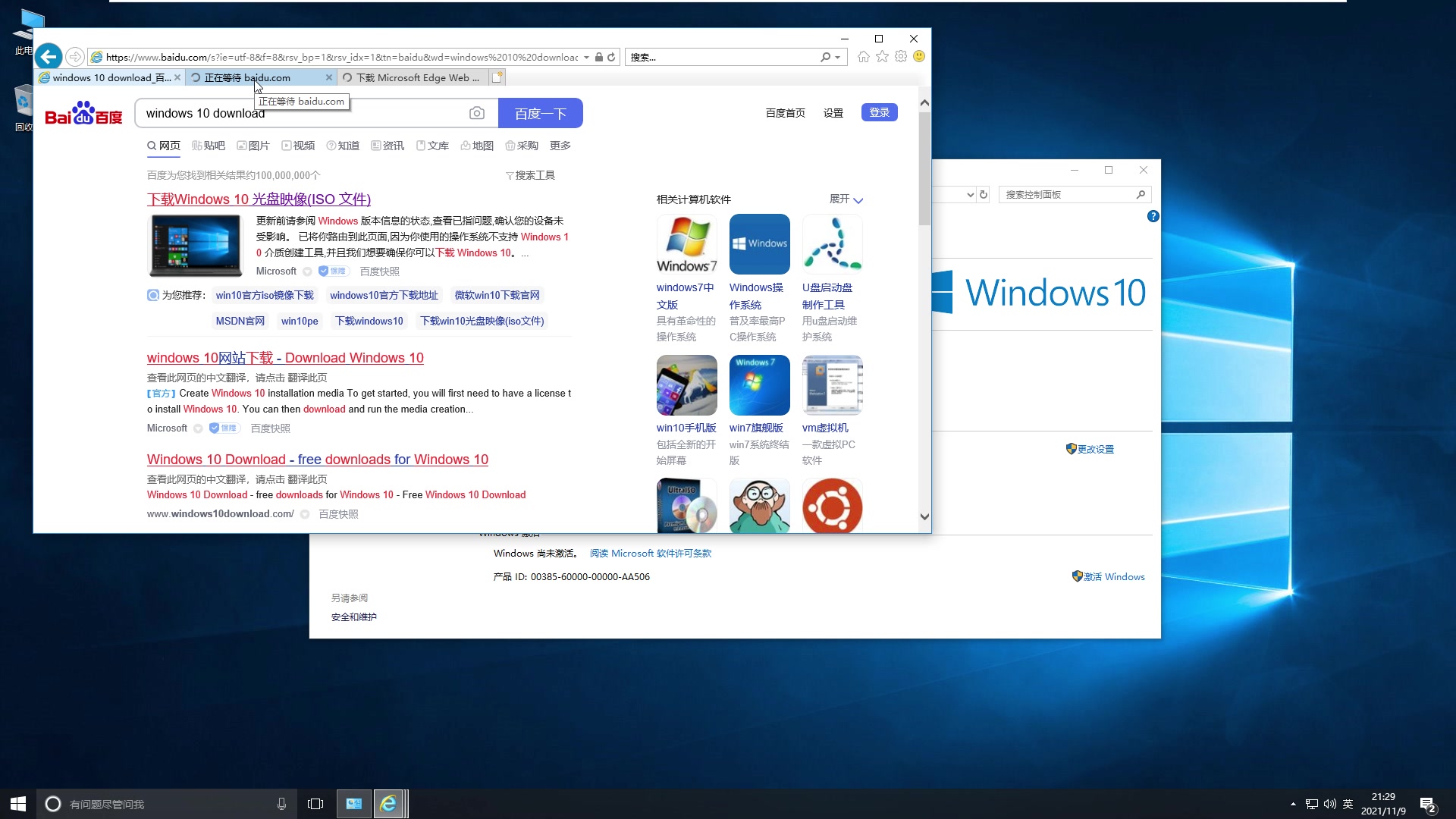
Task: Expand 相关计算机软件 with 展开
Action: 846,199
